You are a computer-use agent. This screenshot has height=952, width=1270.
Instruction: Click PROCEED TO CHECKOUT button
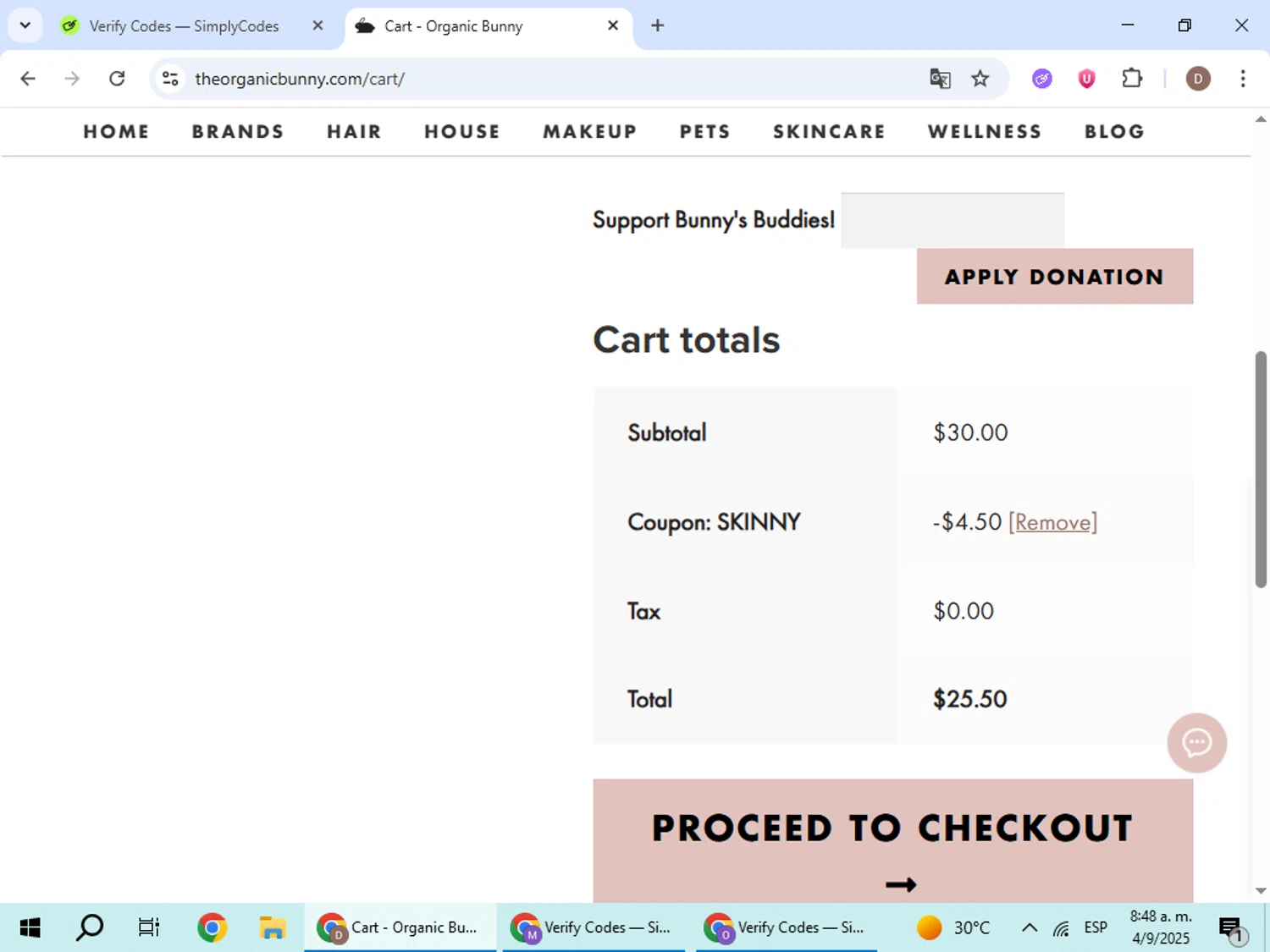tap(892, 840)
